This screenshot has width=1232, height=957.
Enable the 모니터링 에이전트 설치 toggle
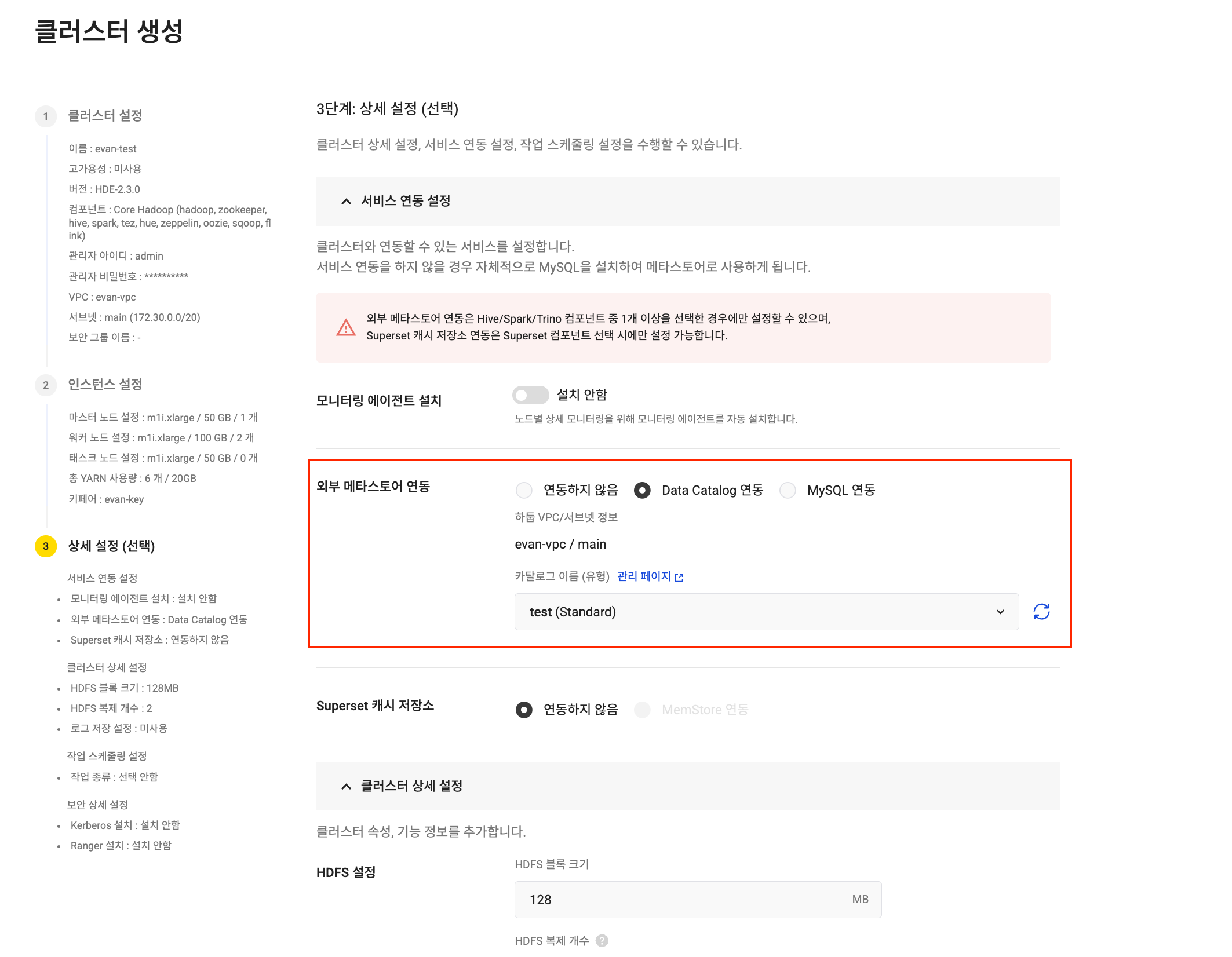click(531, 395)
